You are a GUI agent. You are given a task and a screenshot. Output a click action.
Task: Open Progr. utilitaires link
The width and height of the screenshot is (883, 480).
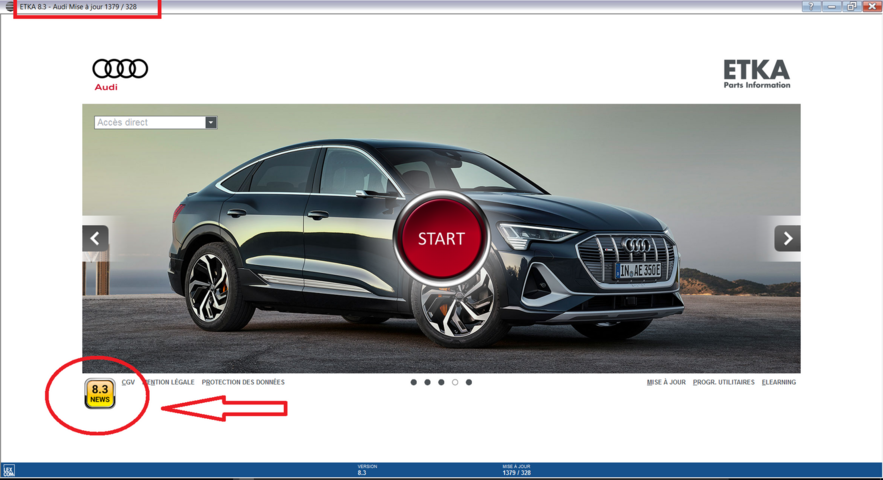[x=724, y=382]
